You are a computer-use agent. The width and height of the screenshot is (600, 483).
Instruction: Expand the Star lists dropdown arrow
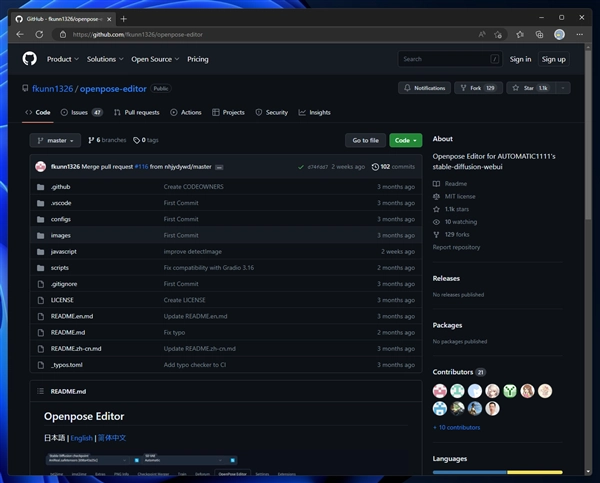coord(563,88)
